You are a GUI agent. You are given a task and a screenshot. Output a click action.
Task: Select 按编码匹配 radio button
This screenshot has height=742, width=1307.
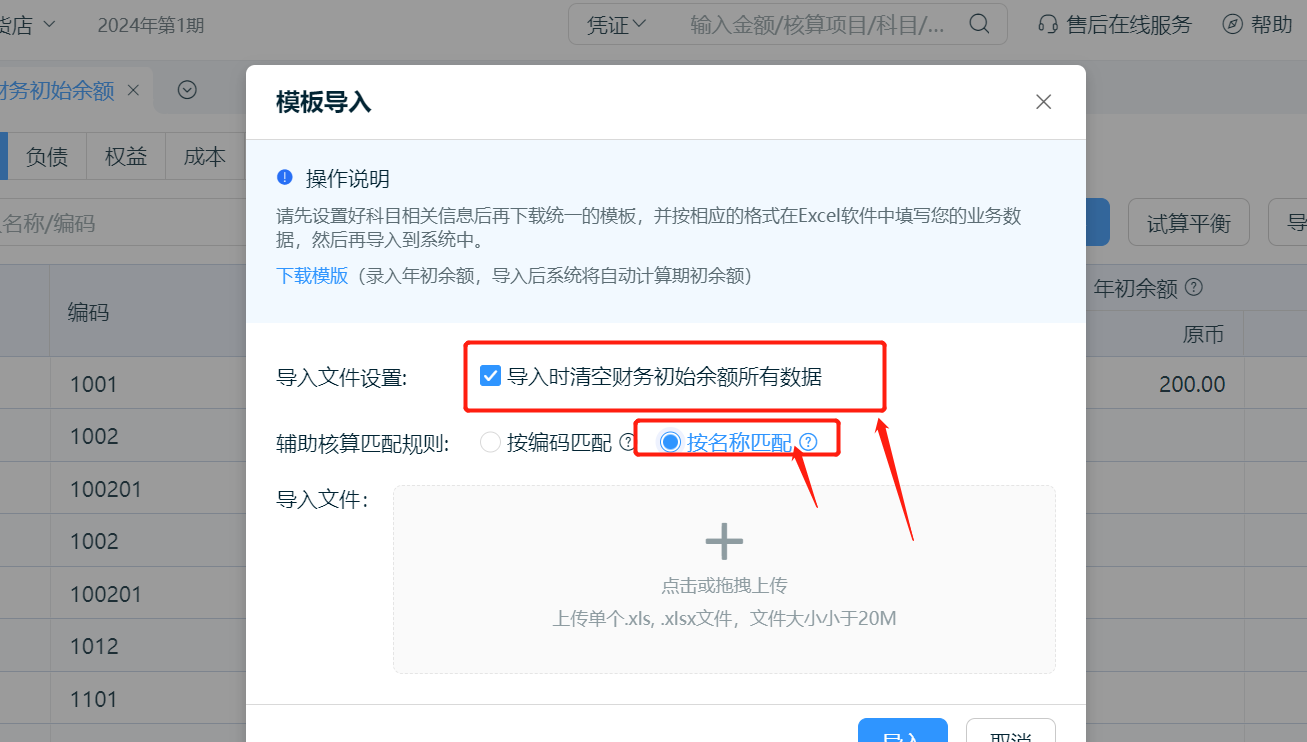[490, 442]
